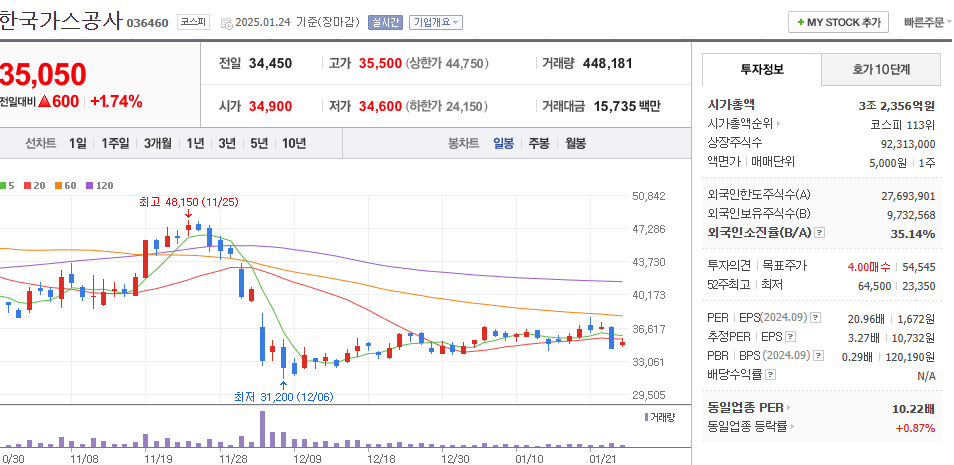
Task: Select the 10년 line chart
Action: click(294, 144)
